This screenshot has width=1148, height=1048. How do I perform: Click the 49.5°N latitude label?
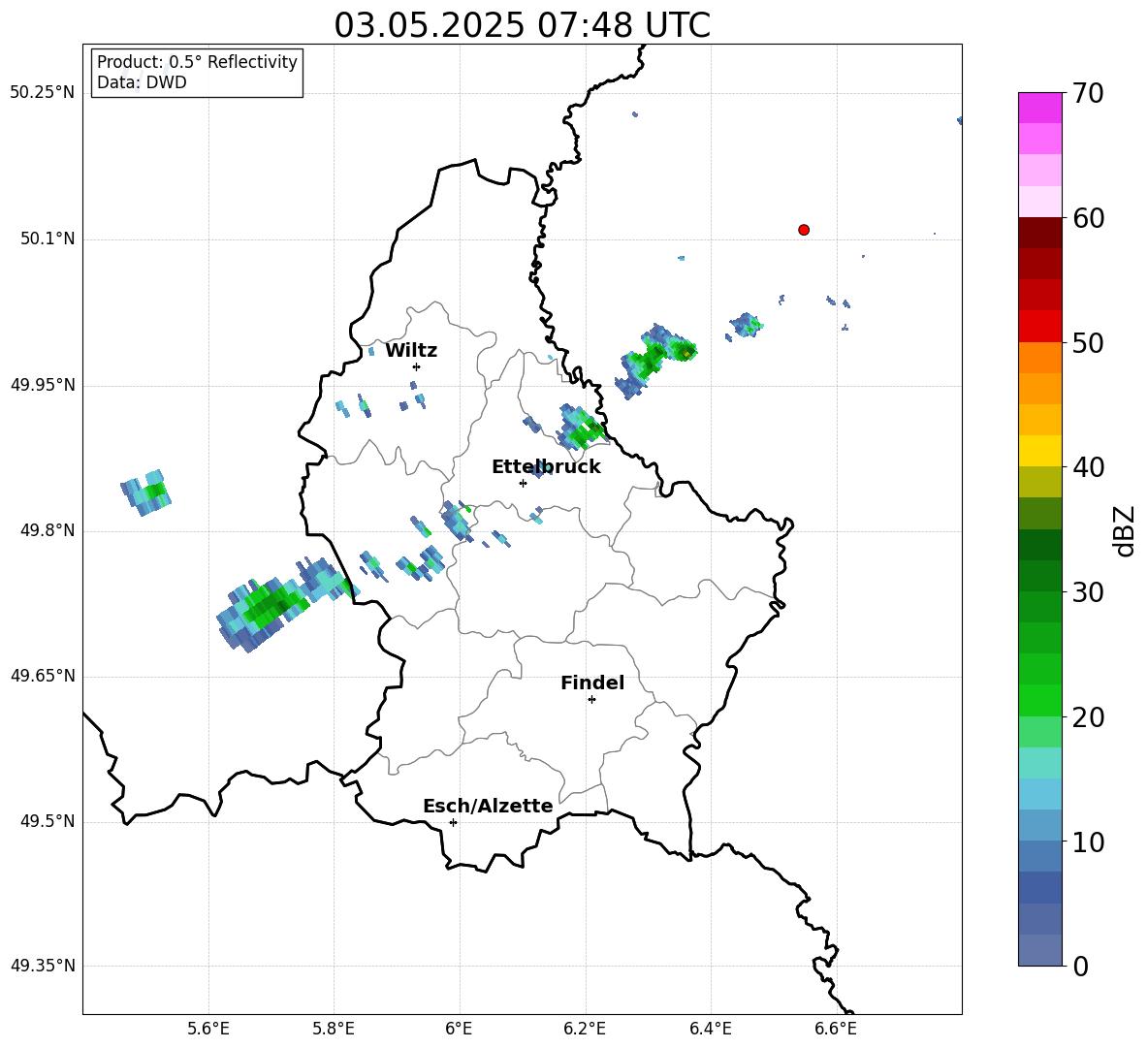pos(48,821)
